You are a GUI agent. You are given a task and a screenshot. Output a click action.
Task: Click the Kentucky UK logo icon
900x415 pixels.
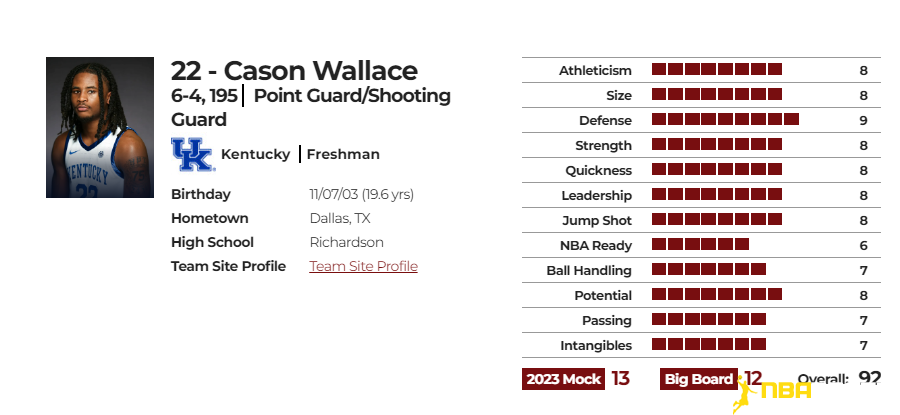click(x=193, y=154)
